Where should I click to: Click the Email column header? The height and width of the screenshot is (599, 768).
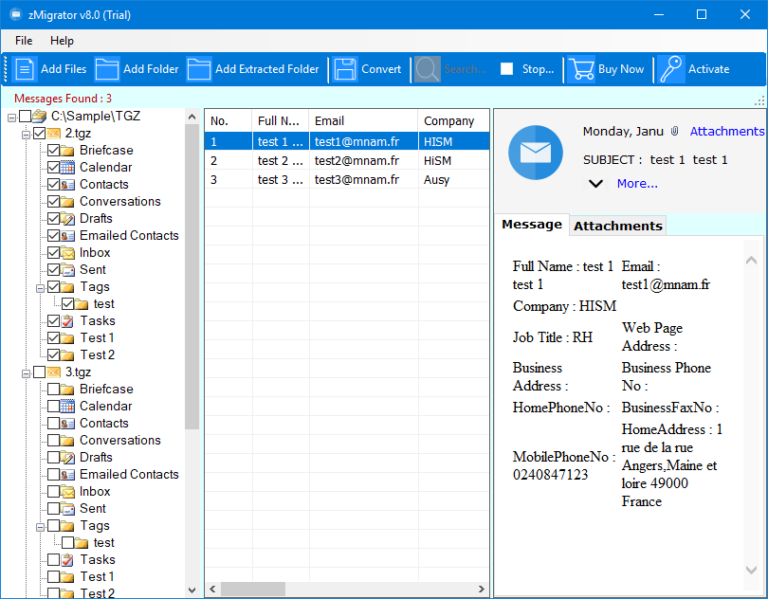pos(363,121)
